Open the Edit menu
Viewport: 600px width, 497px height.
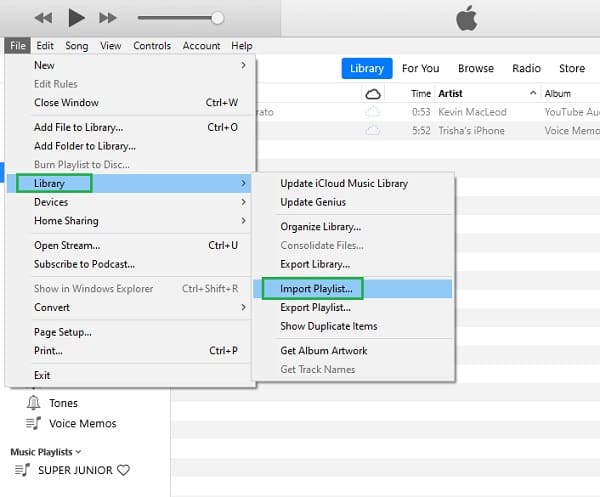[x=45, y=46]
